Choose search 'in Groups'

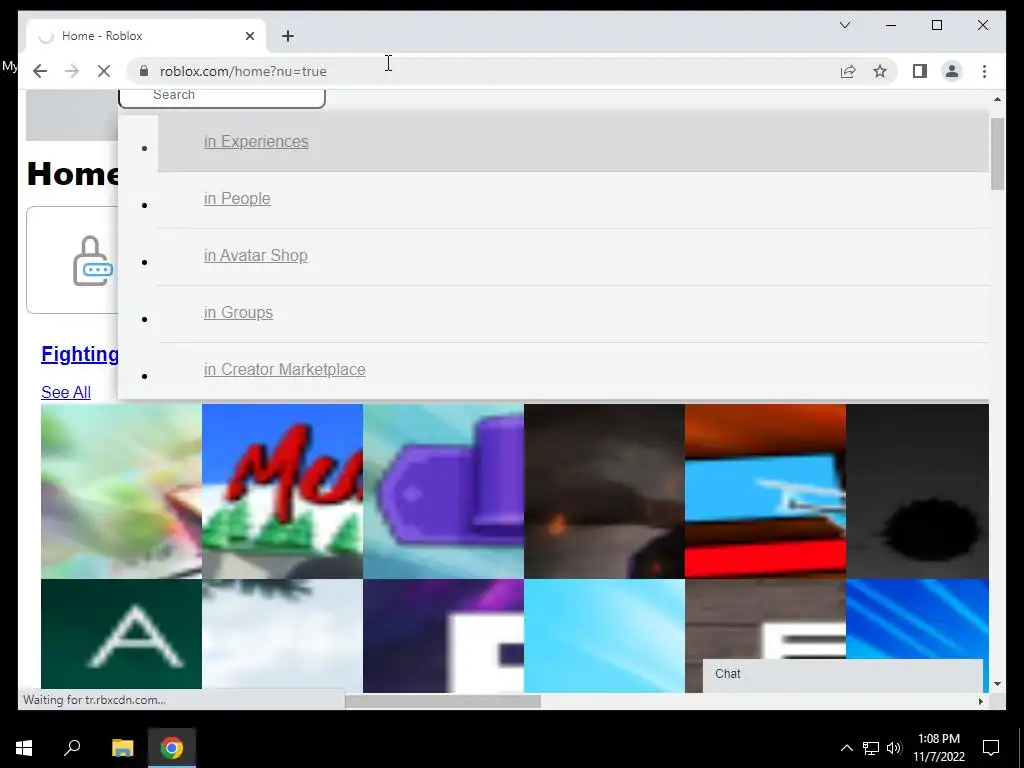point(238,312)
